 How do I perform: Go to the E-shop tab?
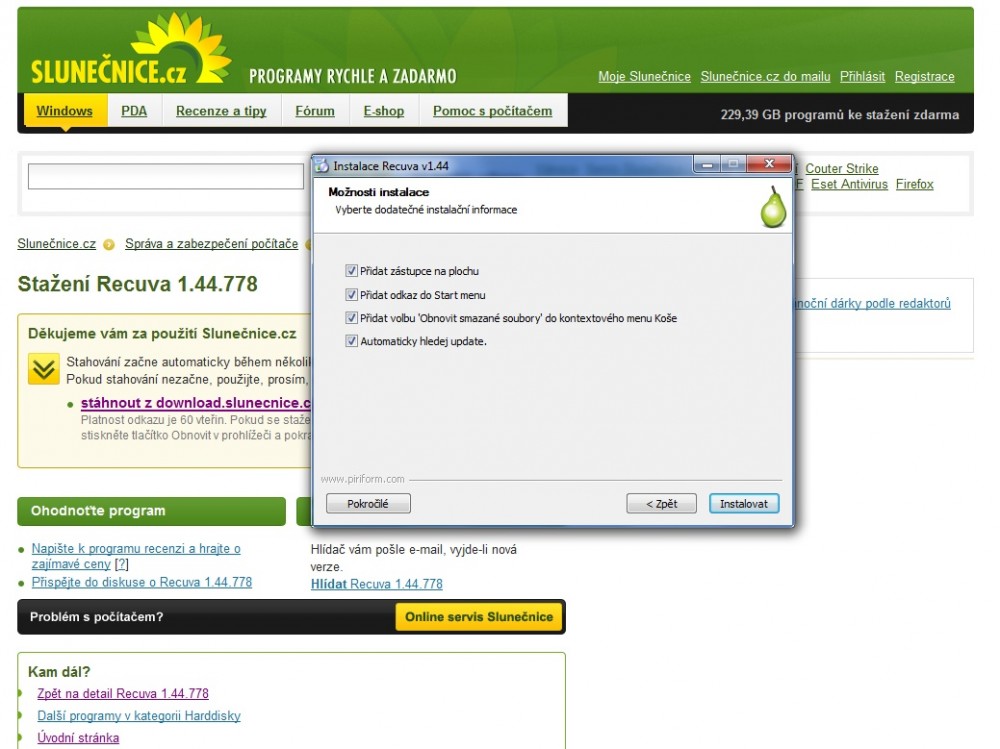(x=383, y=111)
